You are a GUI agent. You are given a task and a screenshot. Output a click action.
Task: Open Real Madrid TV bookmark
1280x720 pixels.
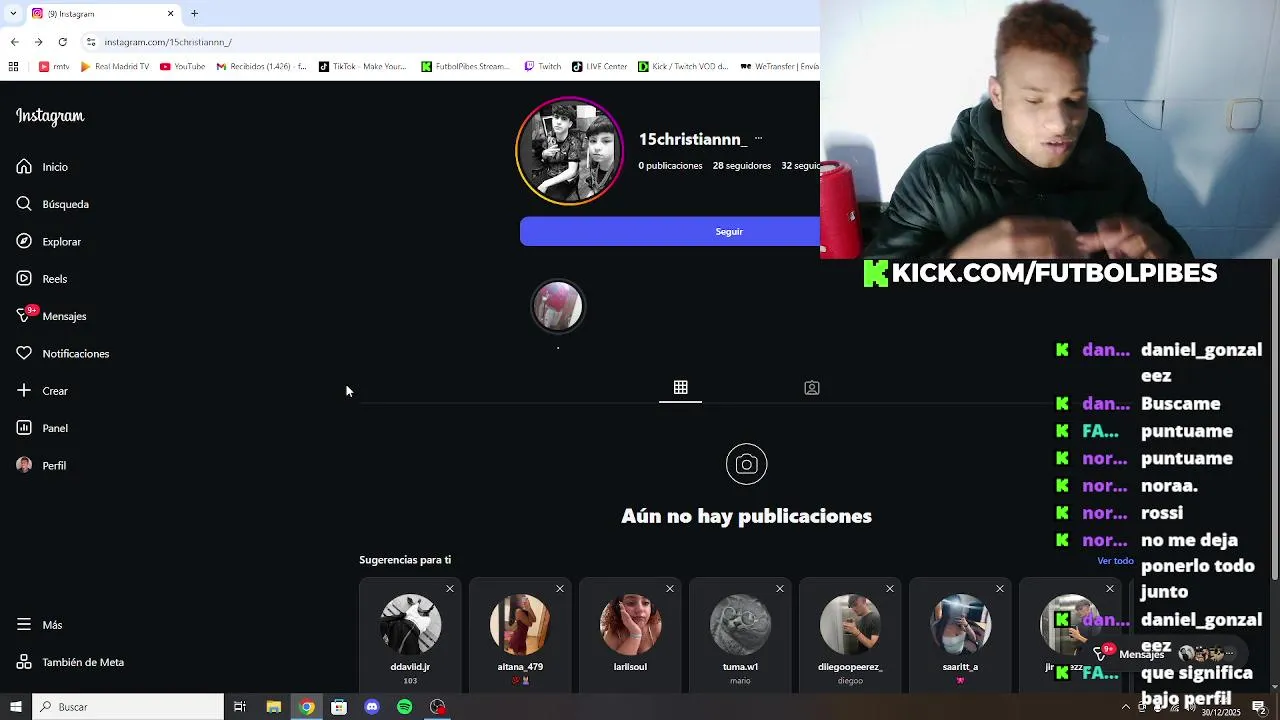point(114,67)
